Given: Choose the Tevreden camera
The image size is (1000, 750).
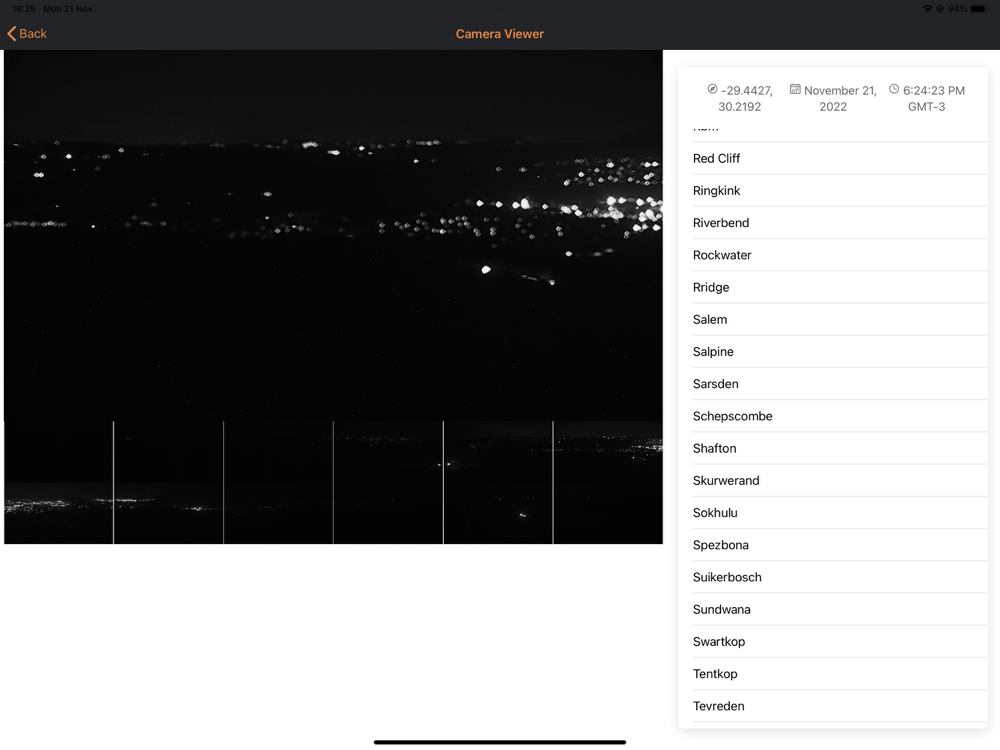Looking at the screenshot, I should click(x=840, y=706).
